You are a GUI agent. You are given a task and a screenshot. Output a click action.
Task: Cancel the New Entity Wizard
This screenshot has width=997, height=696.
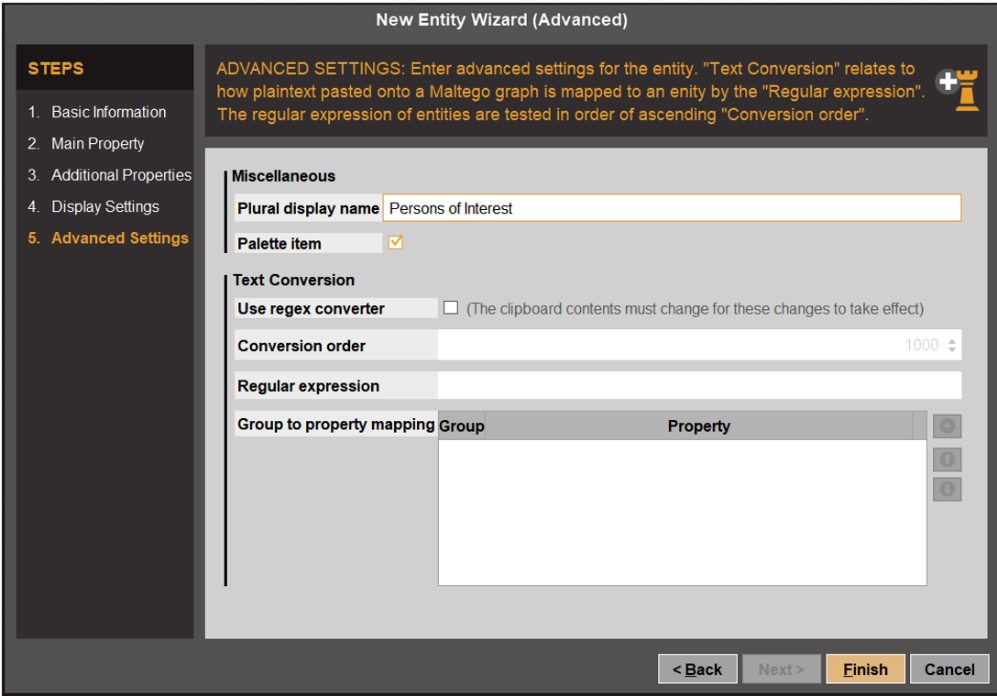pyautogui.click(x=949, y=669)
